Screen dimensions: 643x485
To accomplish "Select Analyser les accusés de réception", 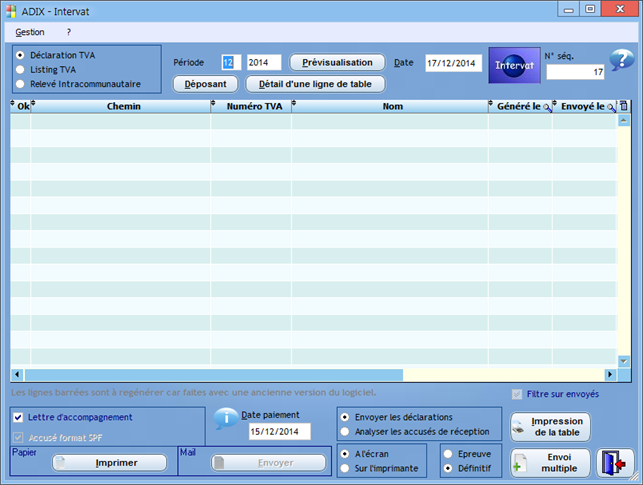I will pos(345,431).
